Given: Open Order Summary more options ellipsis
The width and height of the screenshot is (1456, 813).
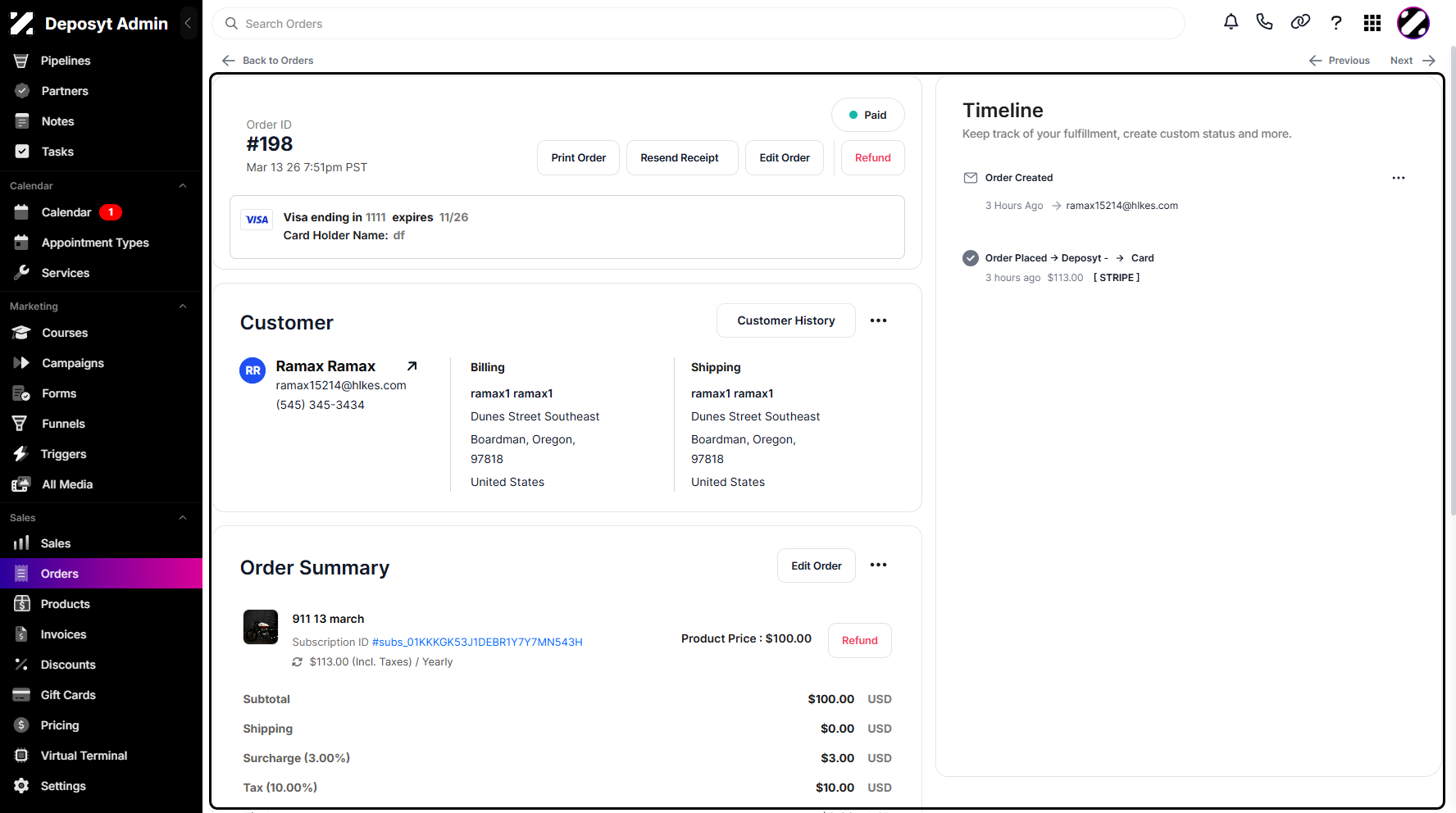Looking at the screenshot, I should click(x=878, y=565).
